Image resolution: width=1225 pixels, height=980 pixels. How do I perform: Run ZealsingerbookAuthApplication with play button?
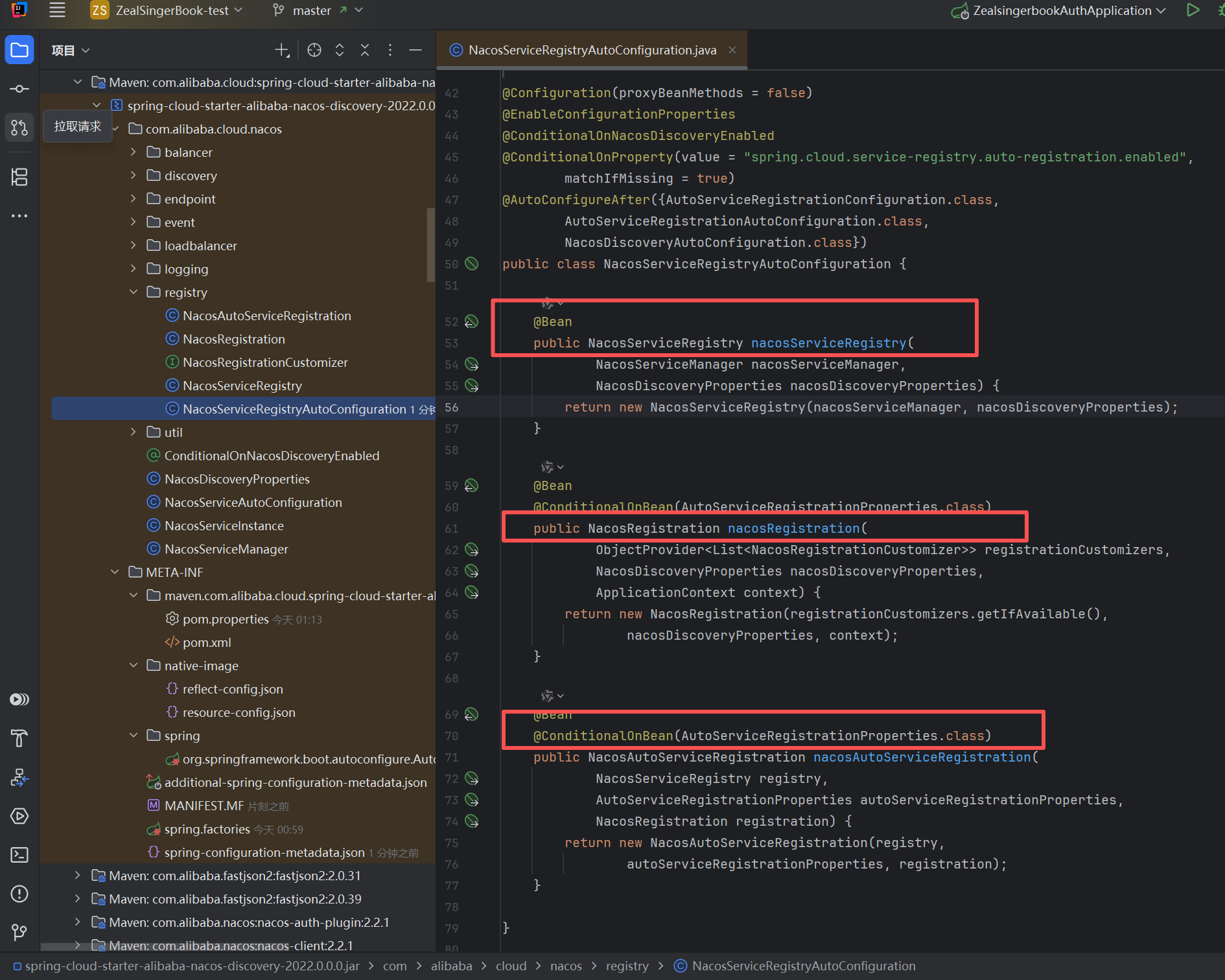tap(1193, 10)
